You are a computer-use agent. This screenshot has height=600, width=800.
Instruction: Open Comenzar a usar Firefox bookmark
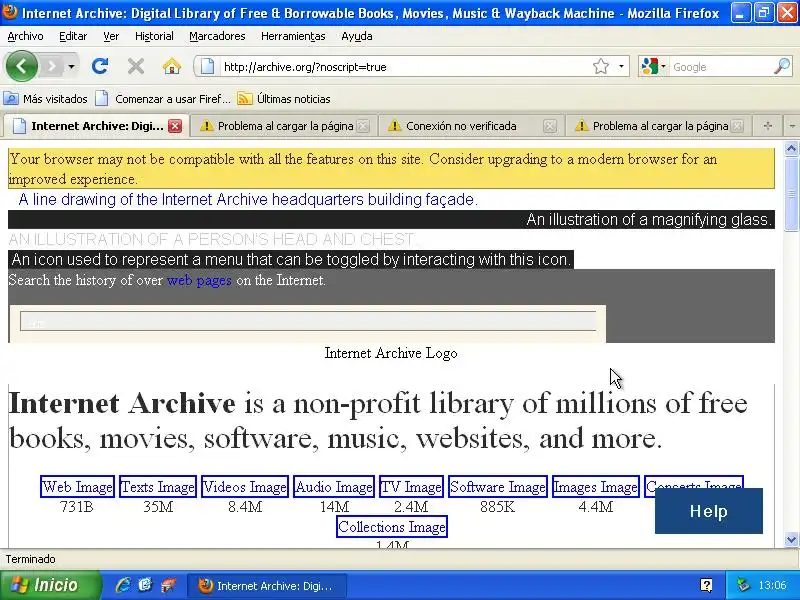[163, 99]
